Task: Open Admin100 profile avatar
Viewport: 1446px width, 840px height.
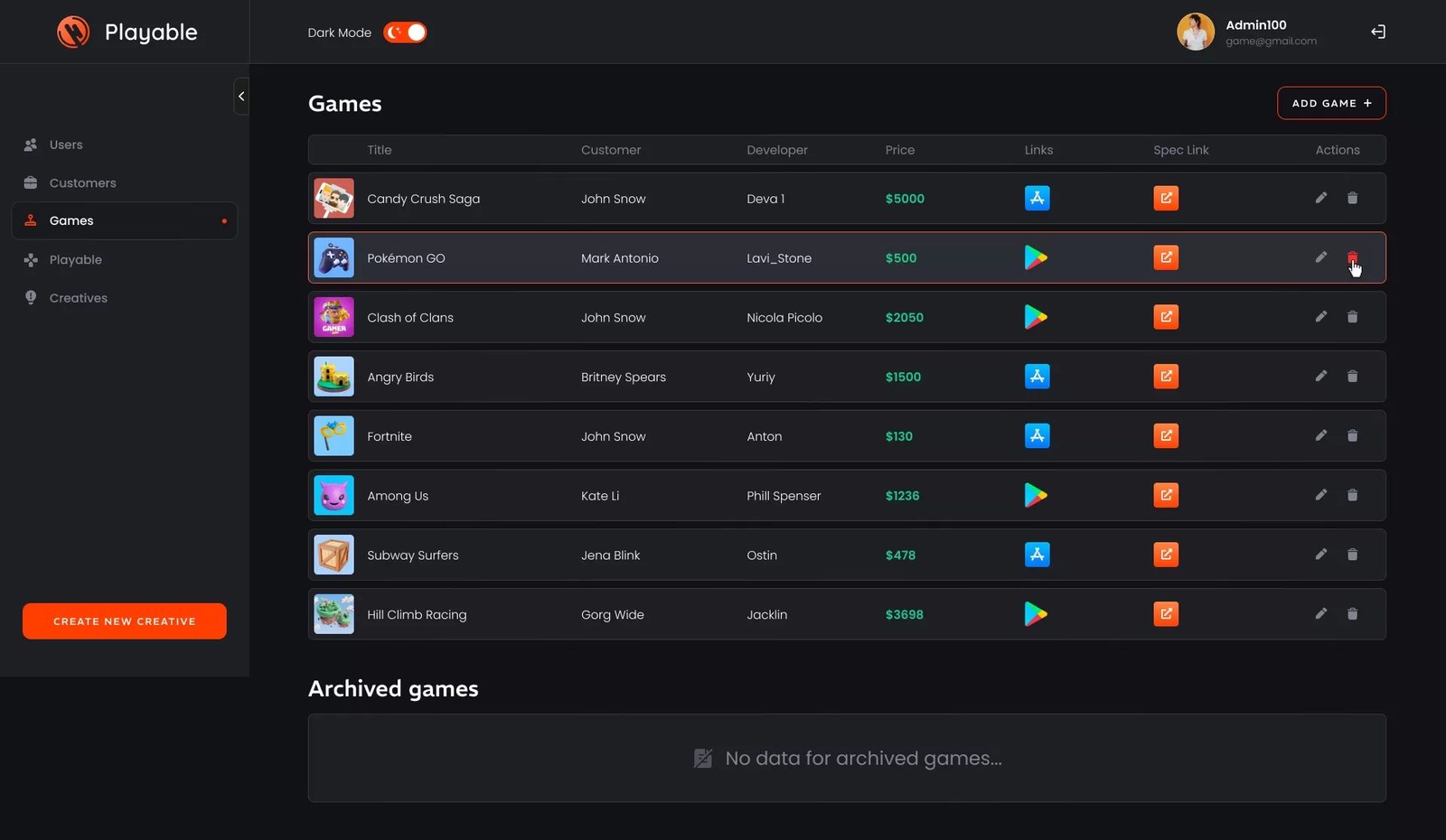Action: coord(1195,32)
